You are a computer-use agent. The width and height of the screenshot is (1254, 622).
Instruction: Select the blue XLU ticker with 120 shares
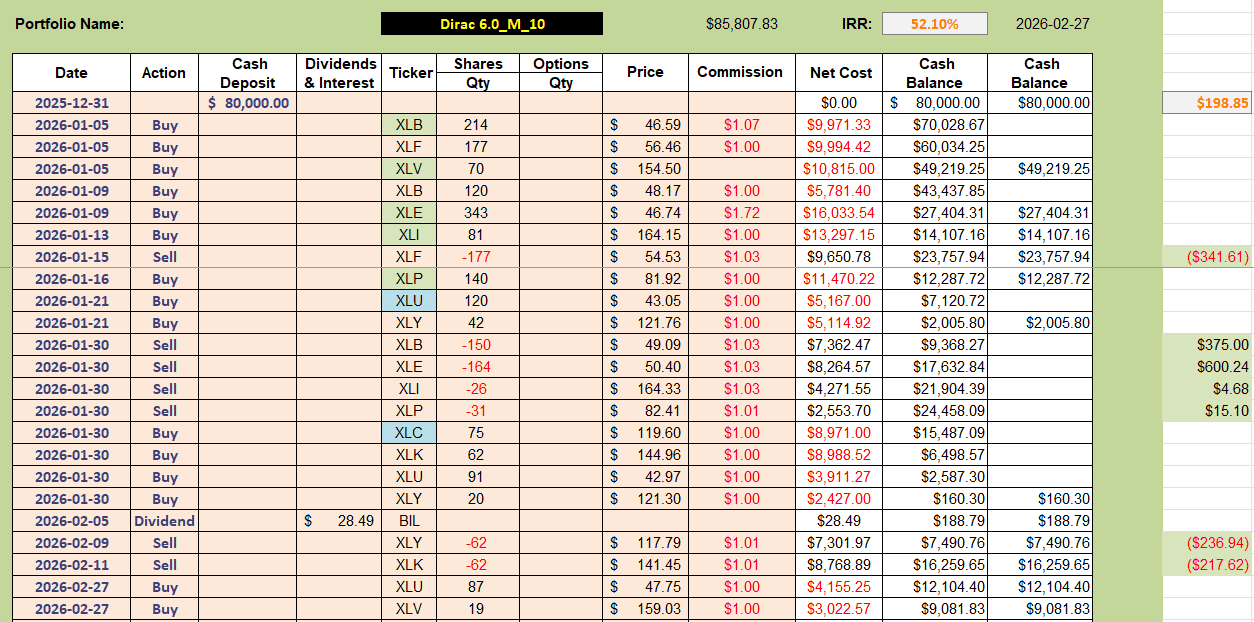coord(408,301)
